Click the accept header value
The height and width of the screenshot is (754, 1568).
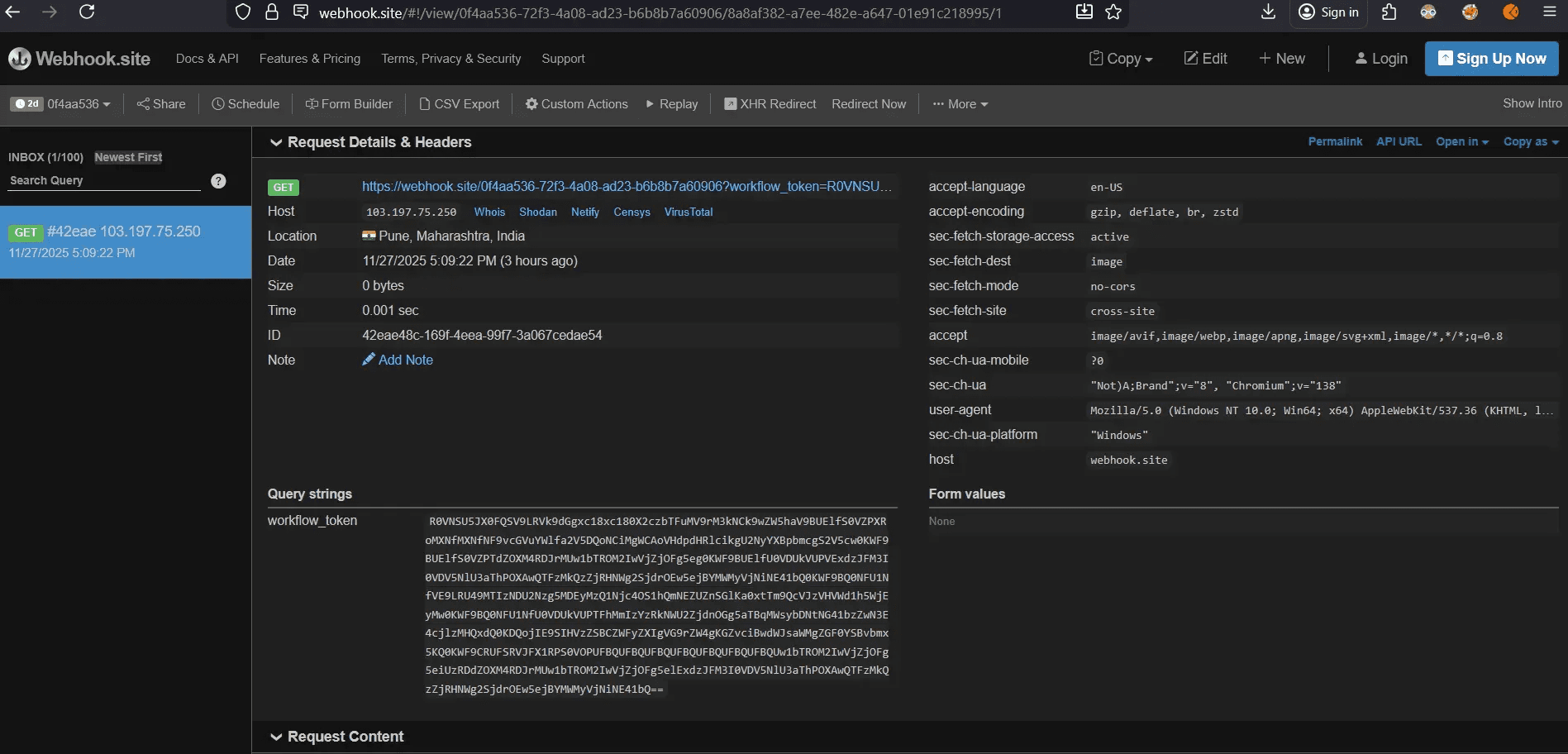1296,336
